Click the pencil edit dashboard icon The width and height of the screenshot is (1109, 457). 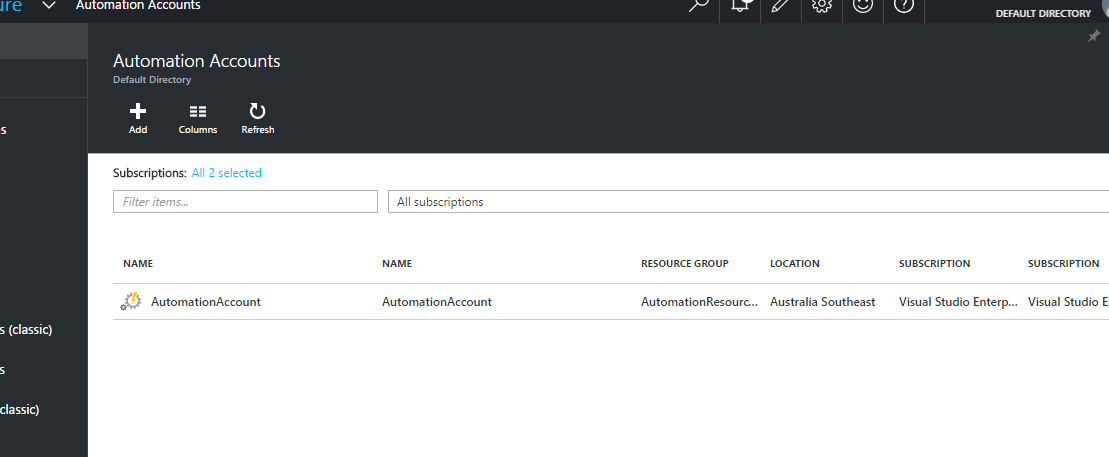tap(781, 6)
